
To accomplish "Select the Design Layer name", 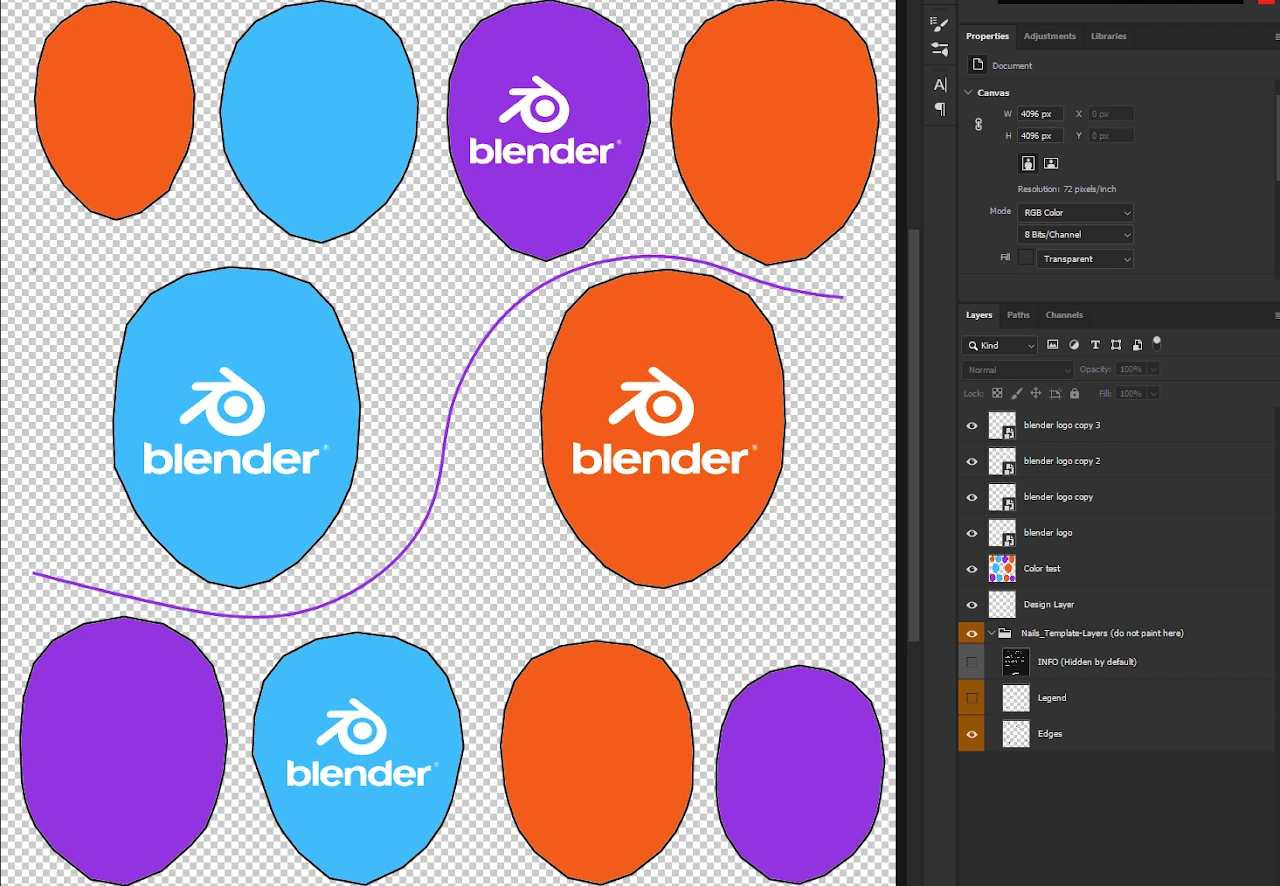I will (x=1048, y=605).
